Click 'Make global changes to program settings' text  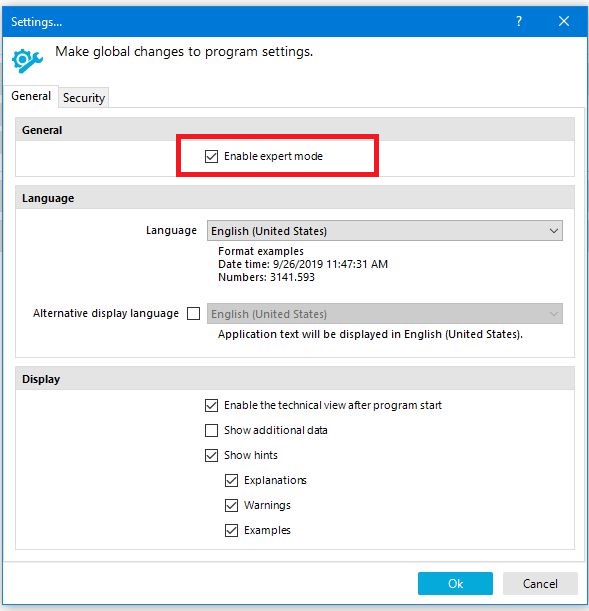coord(184,51)
